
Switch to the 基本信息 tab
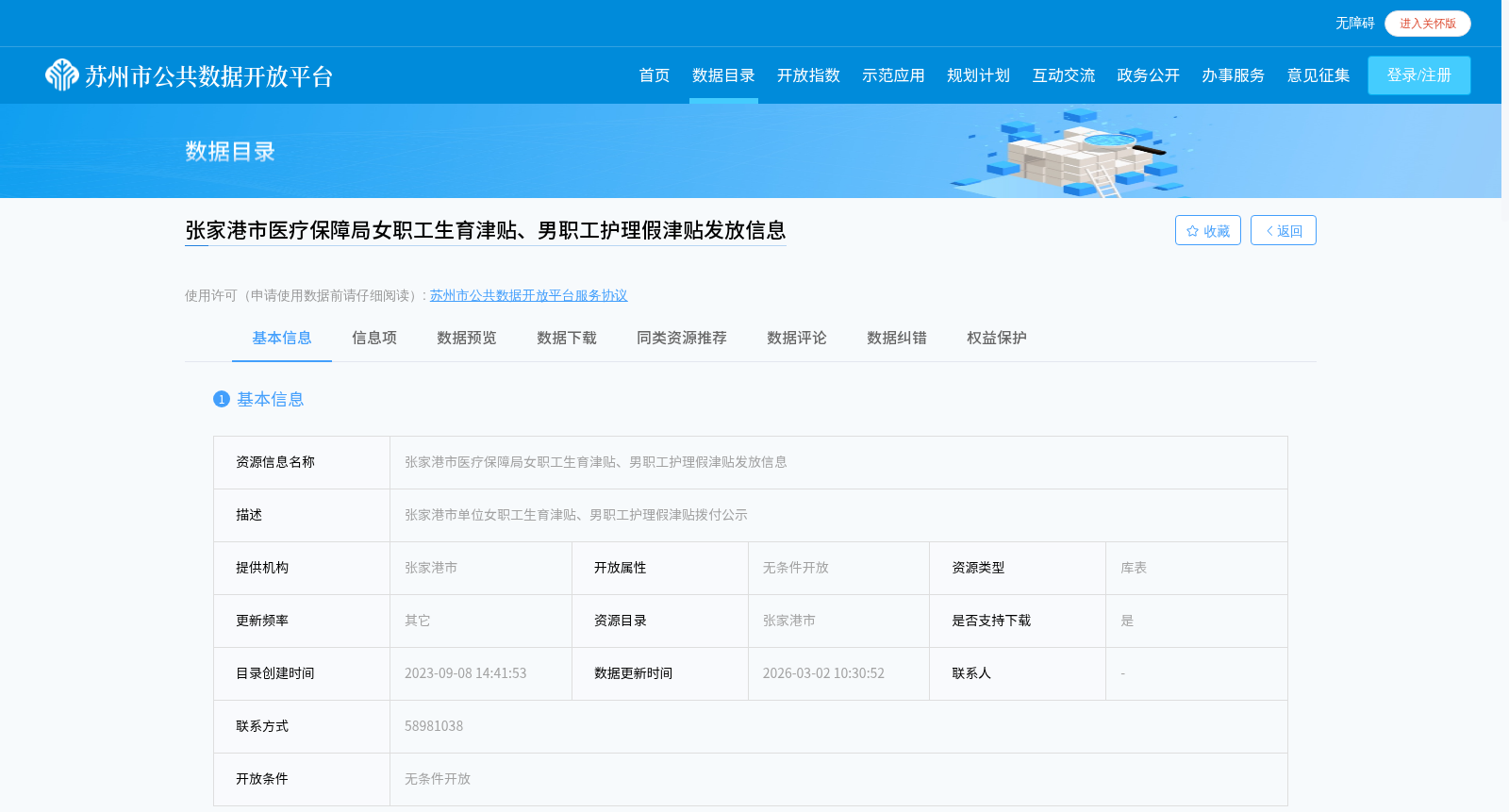point(282,338)
